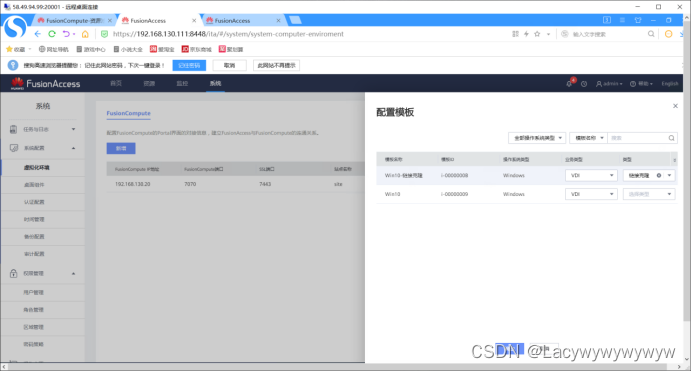Open the 全部操作系统类型 filter dropdown
The width and height of the screenshot is (691, 371).
[536, 138]
